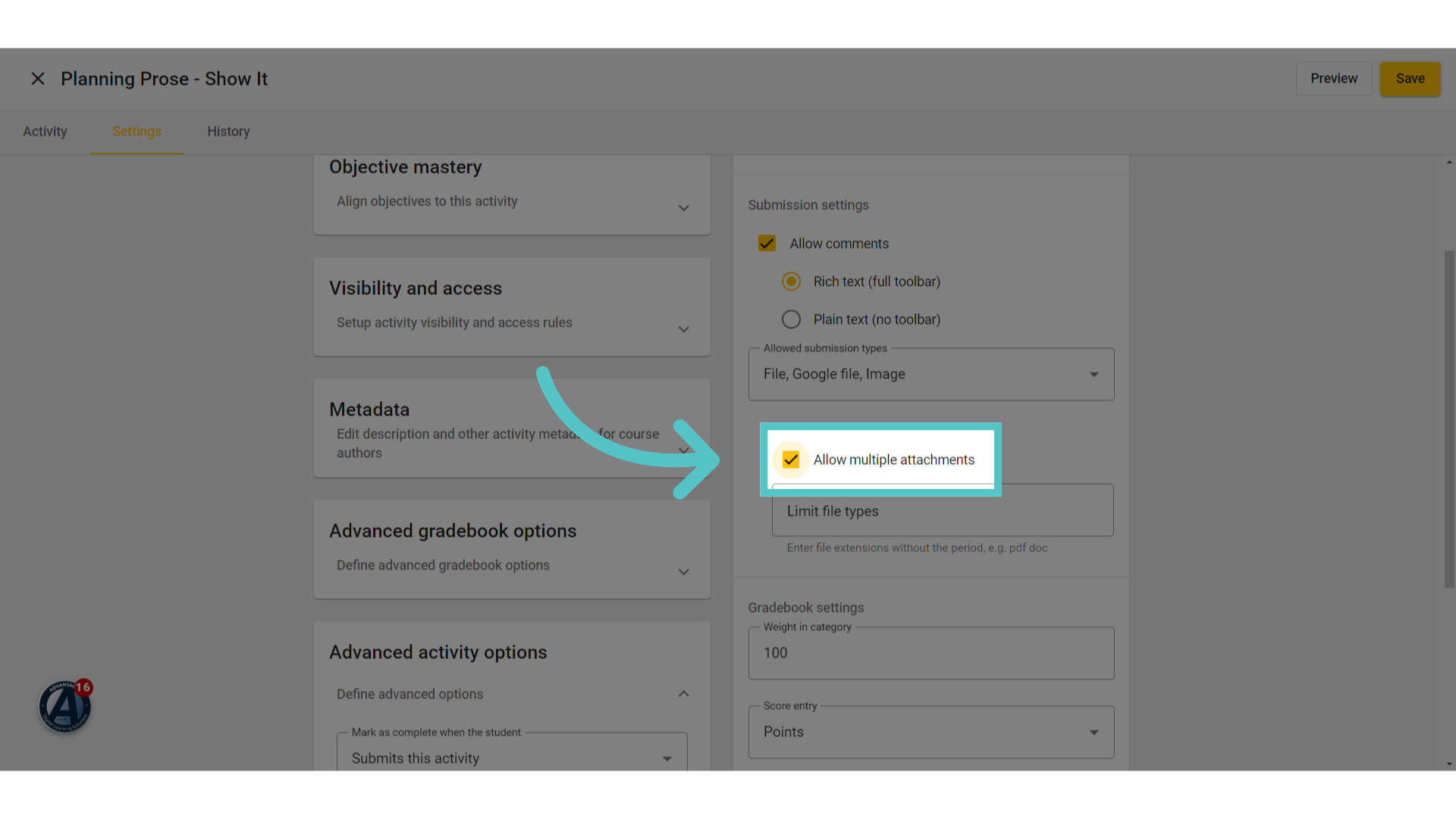Open the Score entry Points dropdown

coord(931,733)
